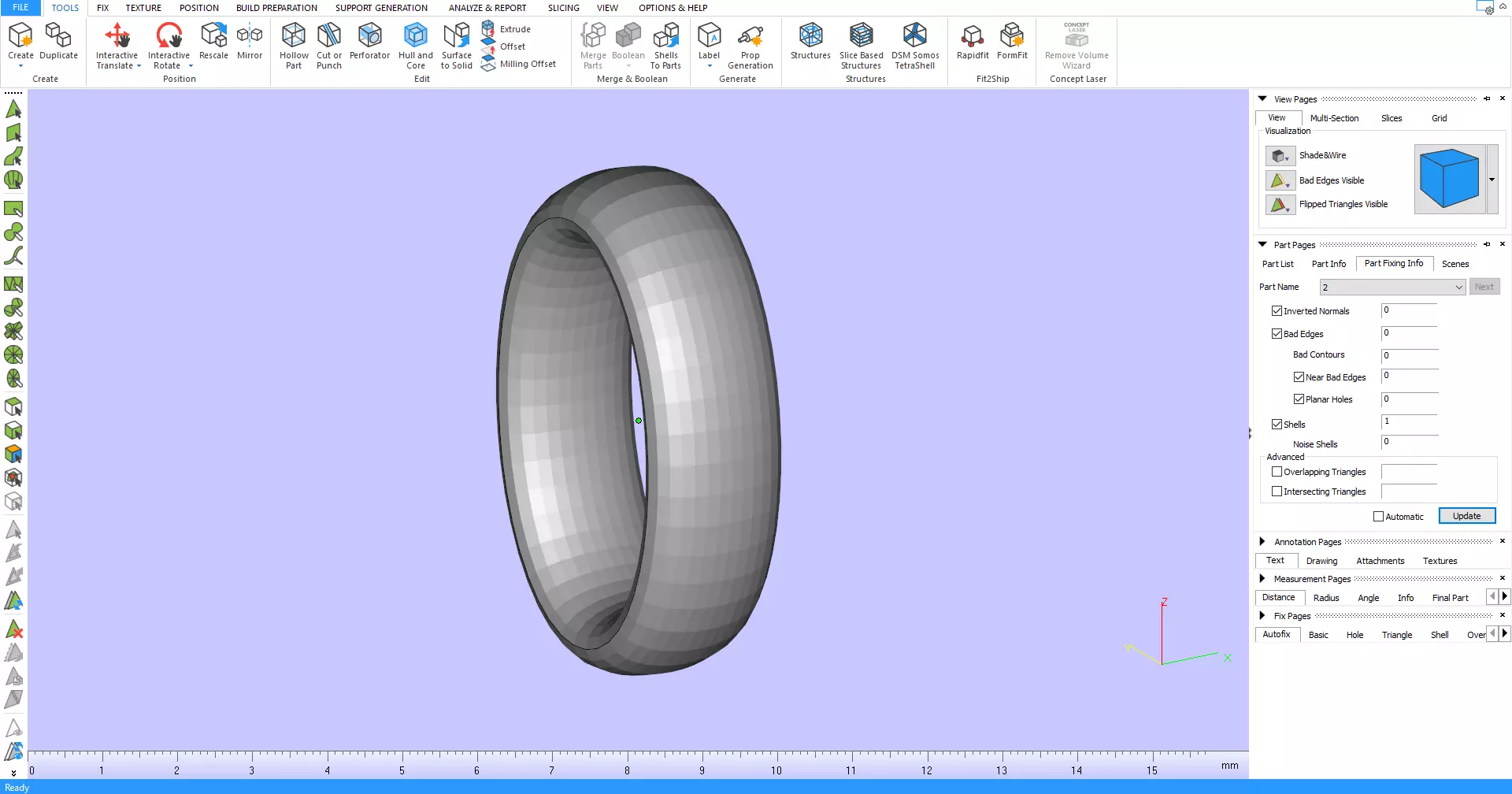
Task: Select the Cut or Punch tool
Action: click(x=329, y=46)
